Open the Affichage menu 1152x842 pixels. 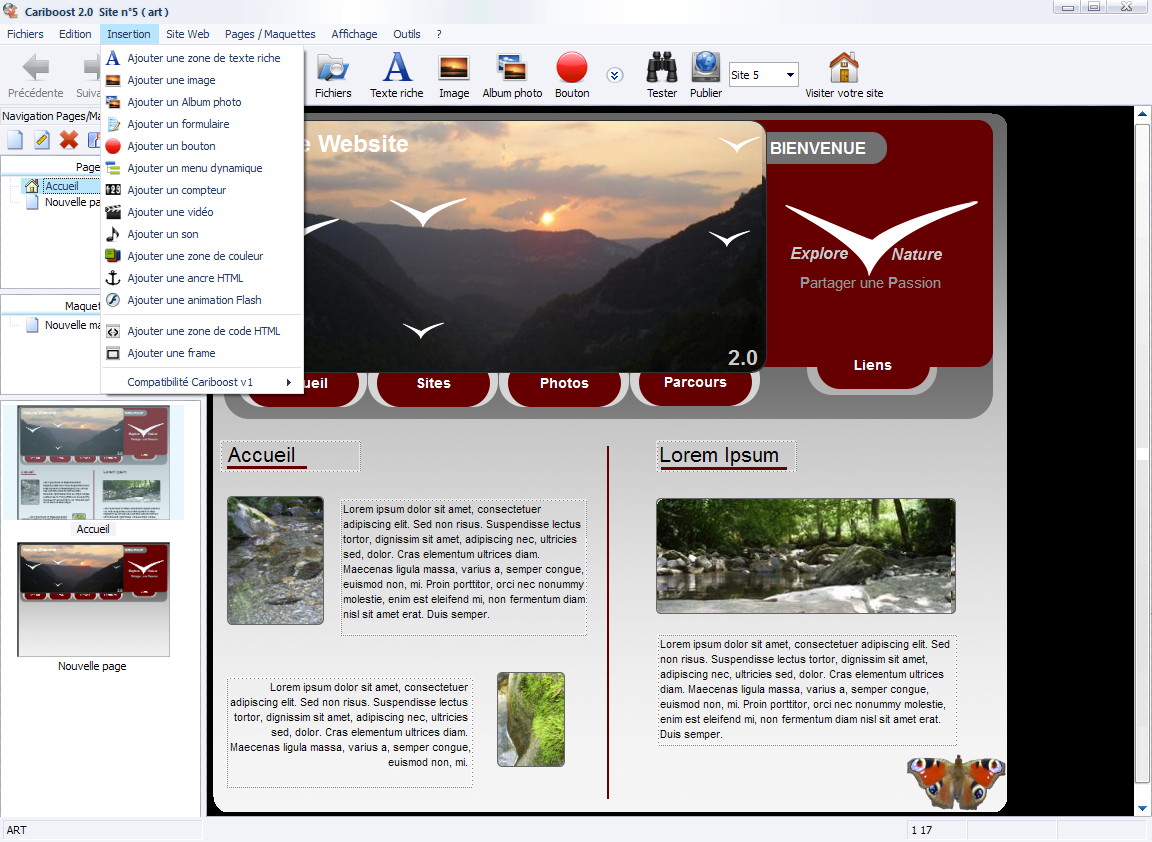pos(354,34)
